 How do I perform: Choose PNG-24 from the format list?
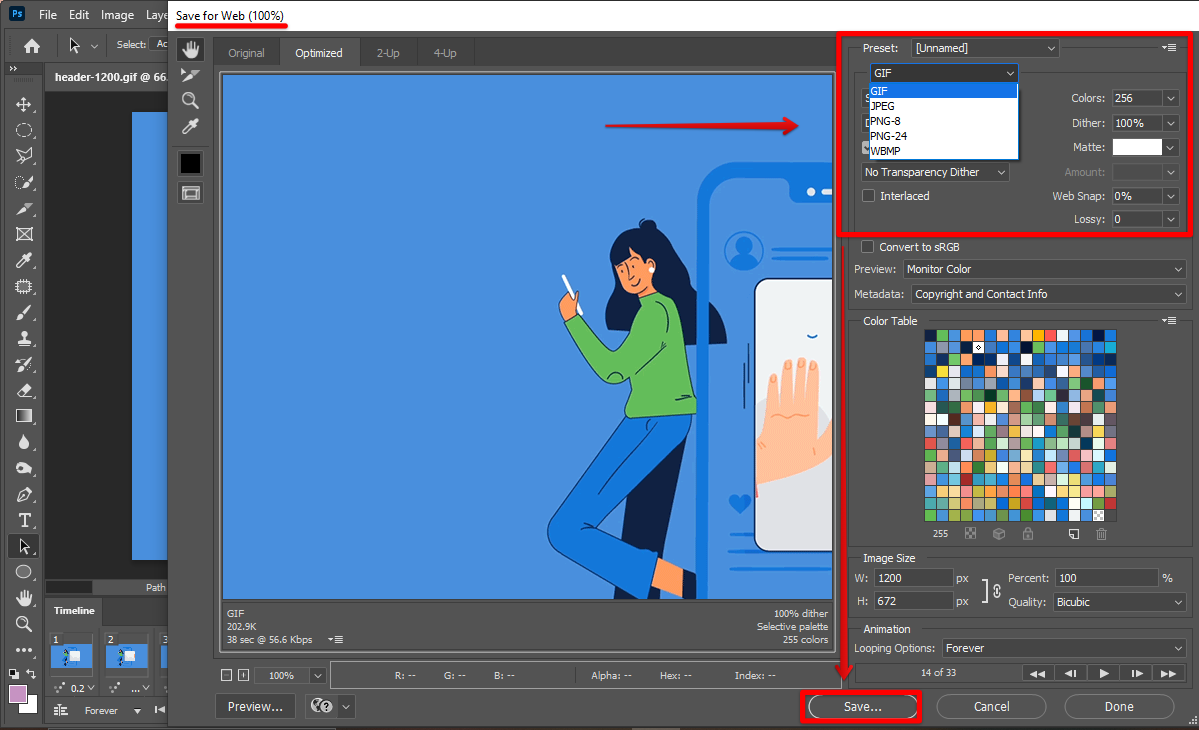pyautogui.click(x=889, y=136)
